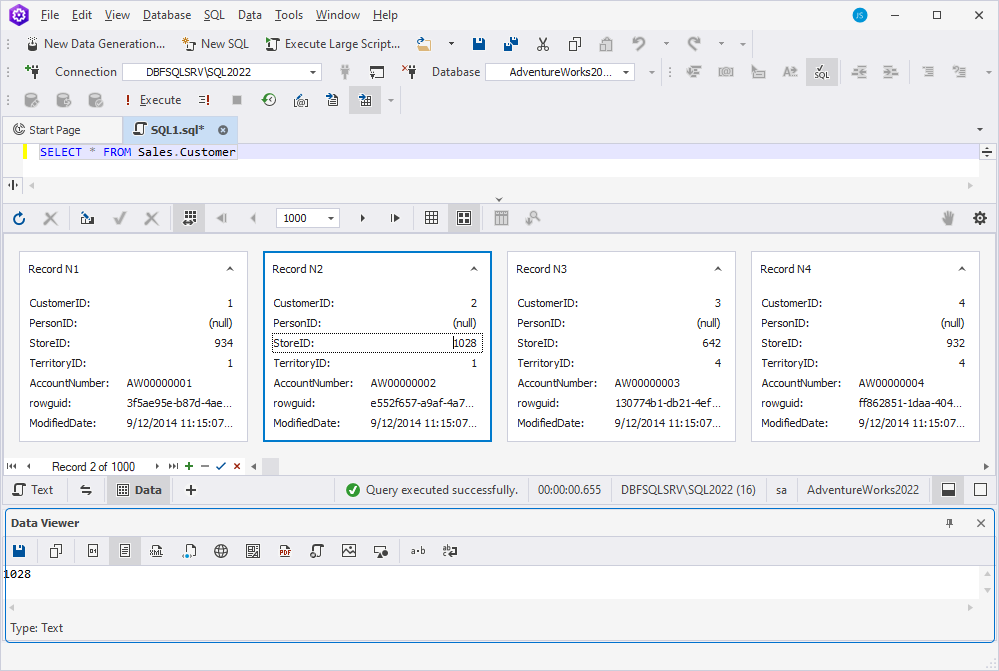Open the Database combo box dropdown

(x=626, y=72)
